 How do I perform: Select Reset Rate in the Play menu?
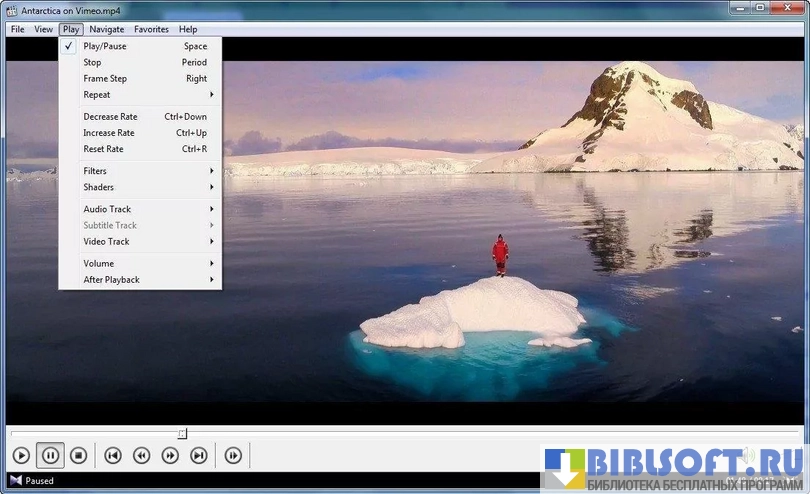tap(103, 149)
